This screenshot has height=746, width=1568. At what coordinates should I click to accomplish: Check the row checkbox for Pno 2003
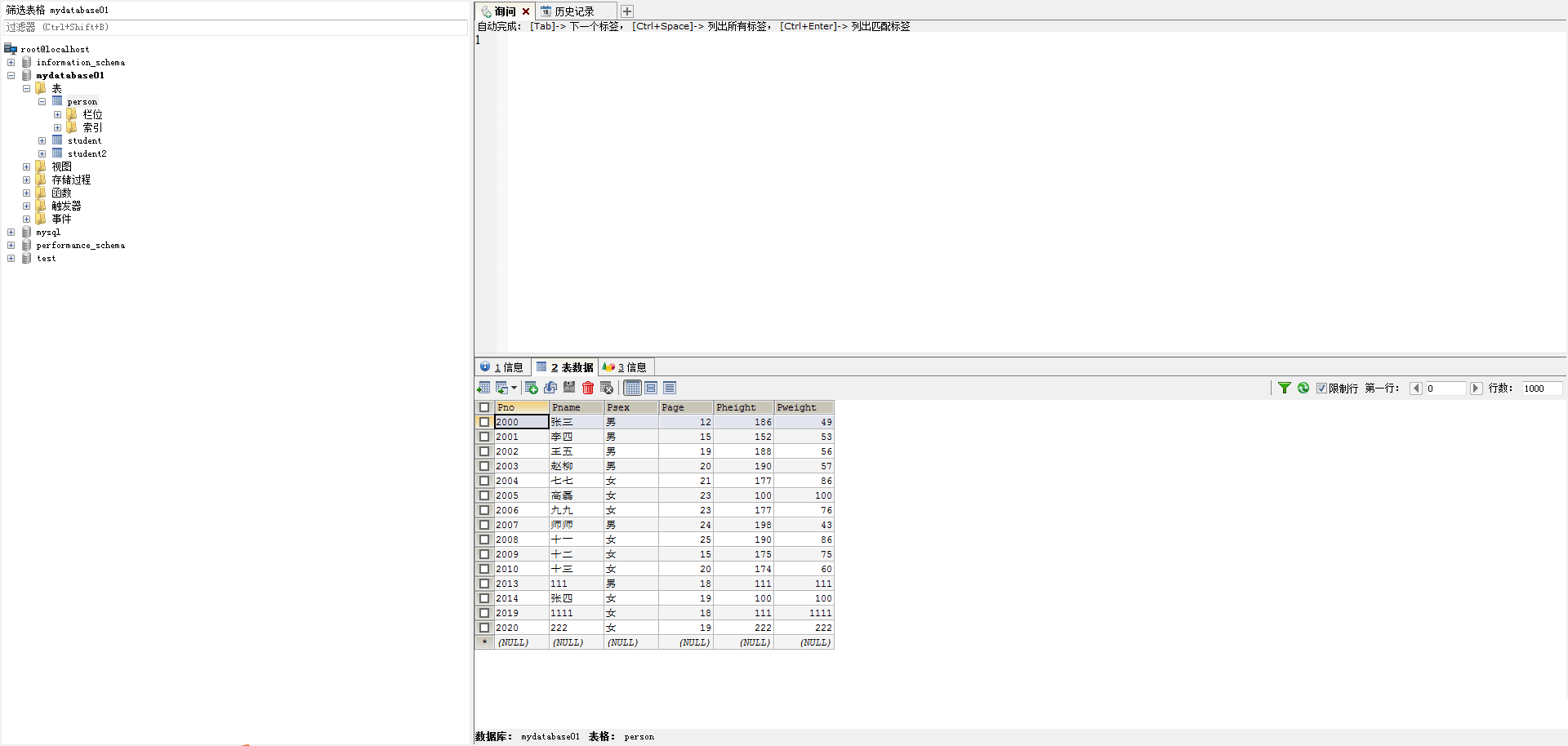click(x=484, y=466)
